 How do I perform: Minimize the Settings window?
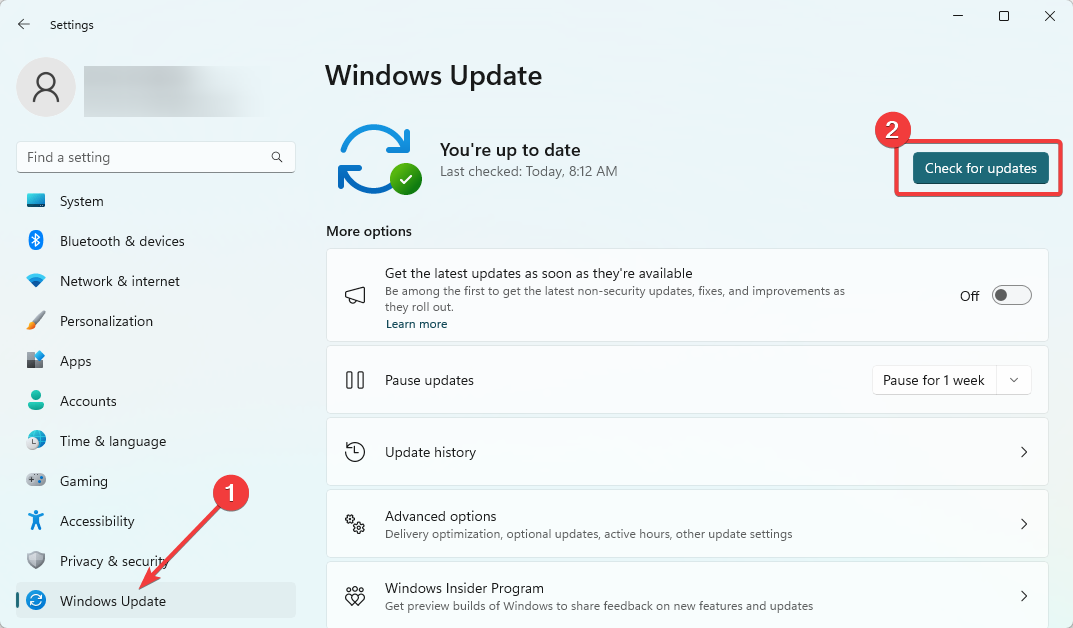pos(958,16)
